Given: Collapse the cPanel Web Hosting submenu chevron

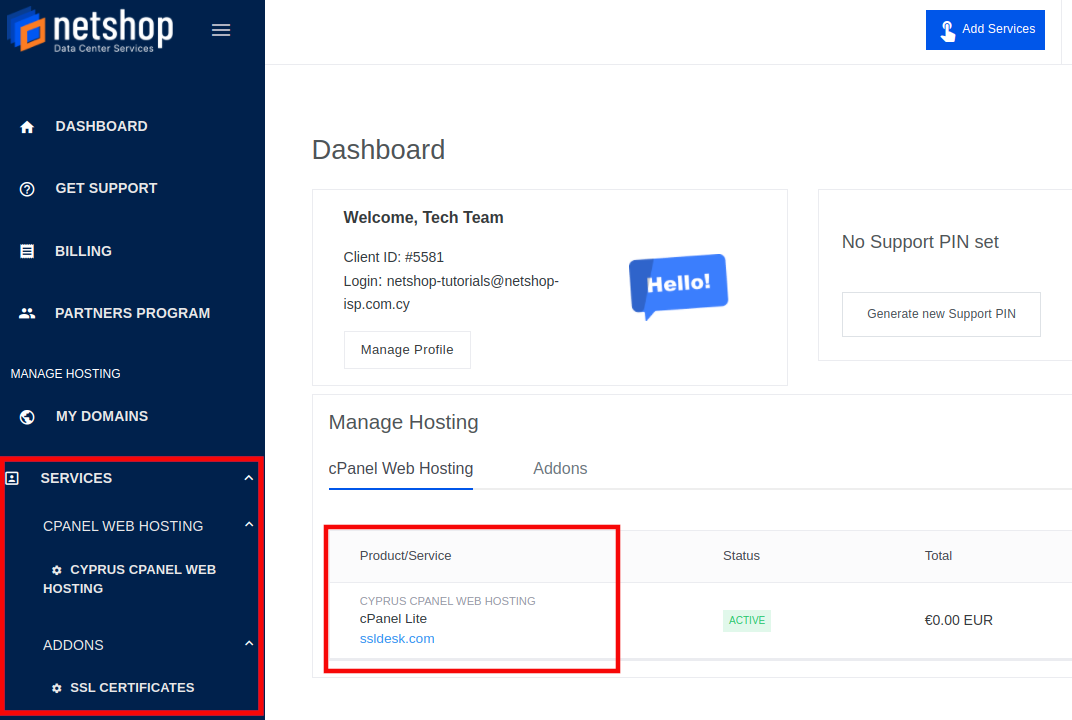Looking at the screenshot, I should pos(249,524).
